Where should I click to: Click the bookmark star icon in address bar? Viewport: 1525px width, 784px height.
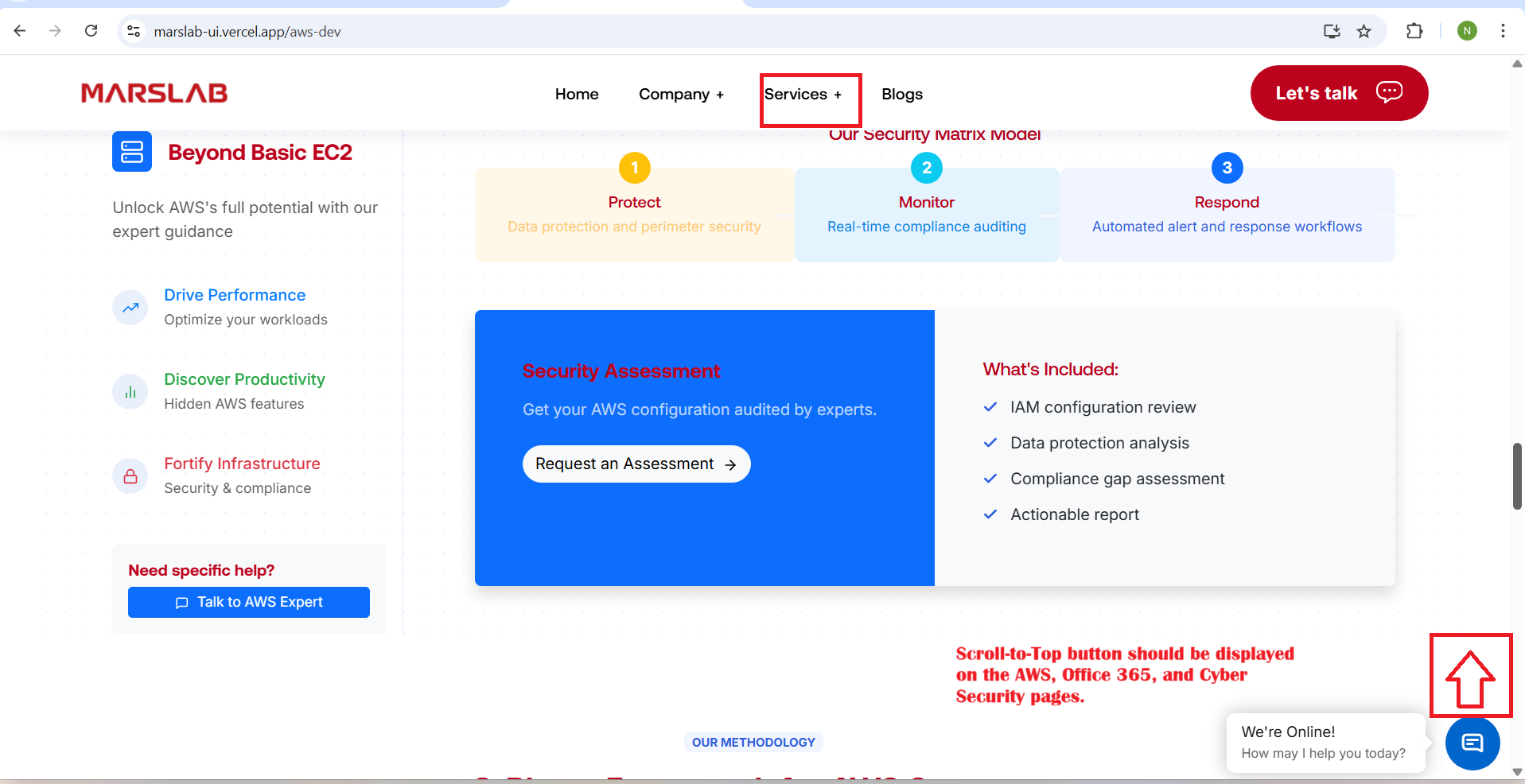pos(1364,31)
